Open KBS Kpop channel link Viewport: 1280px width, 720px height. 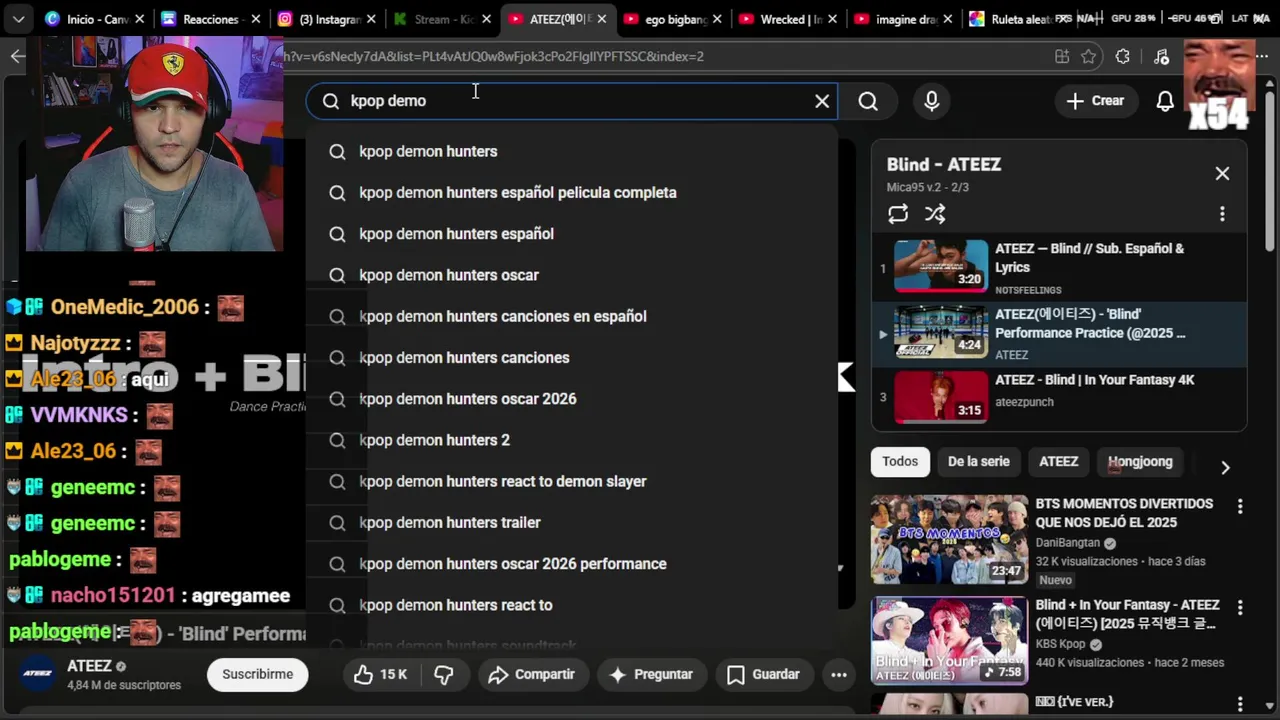coord(1060,644)
